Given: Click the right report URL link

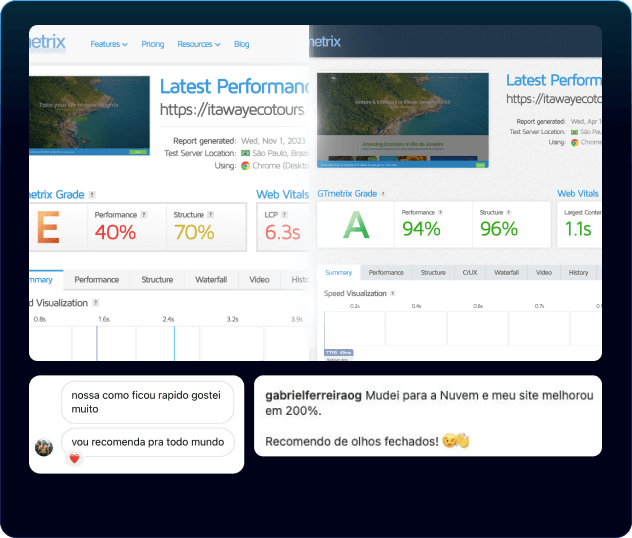Looking at the screenshot, I should click(554, 98).
